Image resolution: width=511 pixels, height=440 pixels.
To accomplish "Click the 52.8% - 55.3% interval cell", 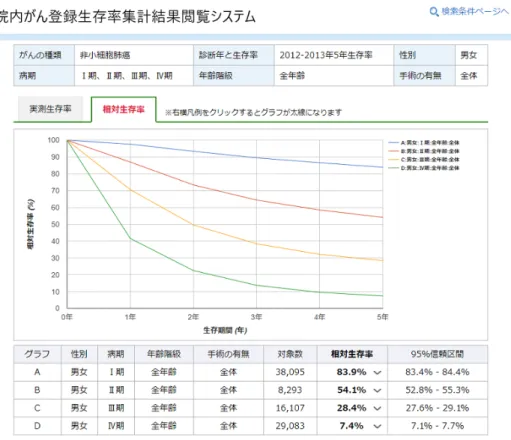I will [437, 390].
